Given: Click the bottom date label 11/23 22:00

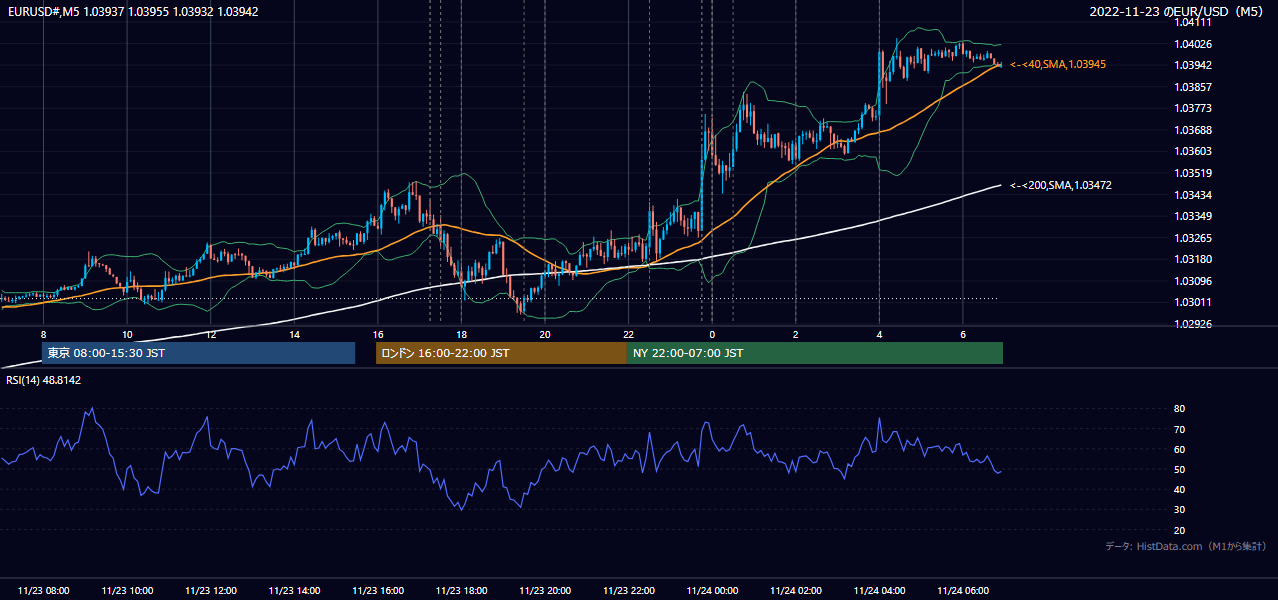Looking at the screenshot, I should (x=628, y=591).
